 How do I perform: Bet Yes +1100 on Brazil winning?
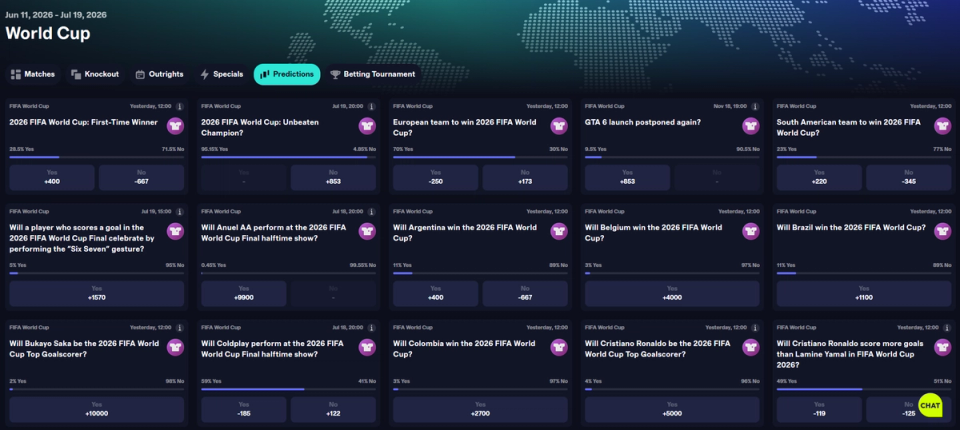864,293
